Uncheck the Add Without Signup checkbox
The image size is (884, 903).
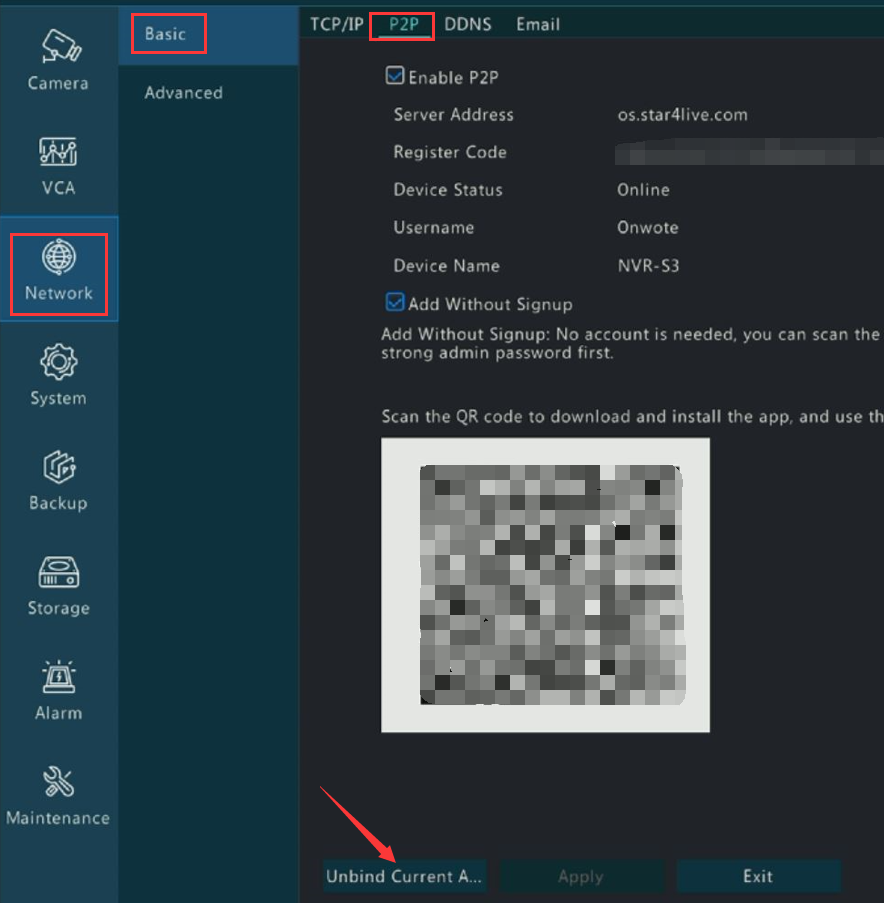pos(395,303)
